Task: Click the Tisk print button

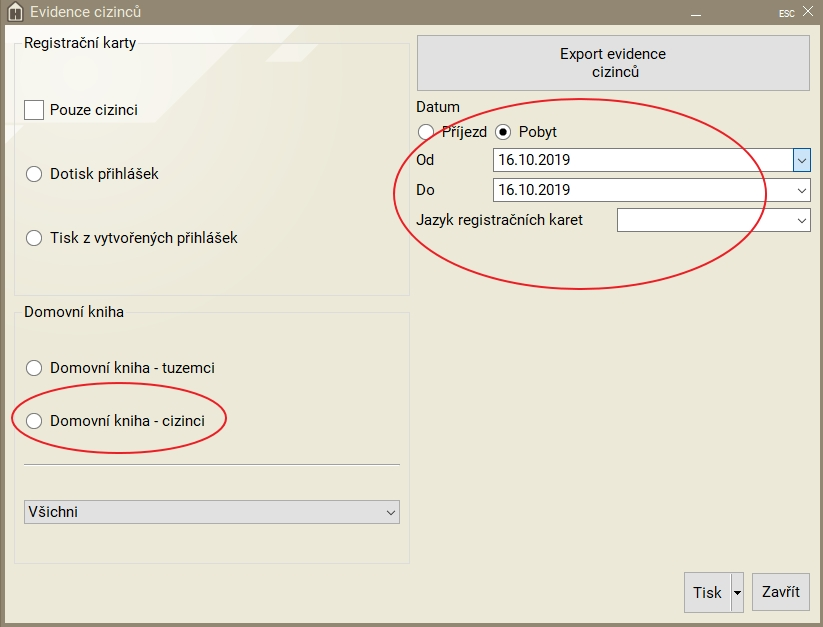Action: [x=707, y=592]
